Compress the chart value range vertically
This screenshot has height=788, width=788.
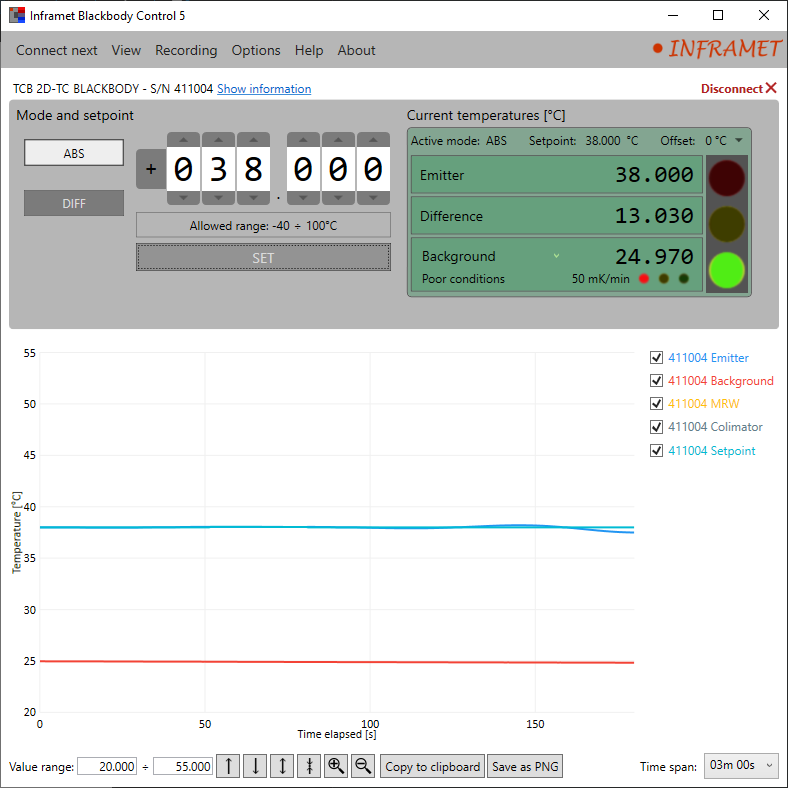(309, 766)
